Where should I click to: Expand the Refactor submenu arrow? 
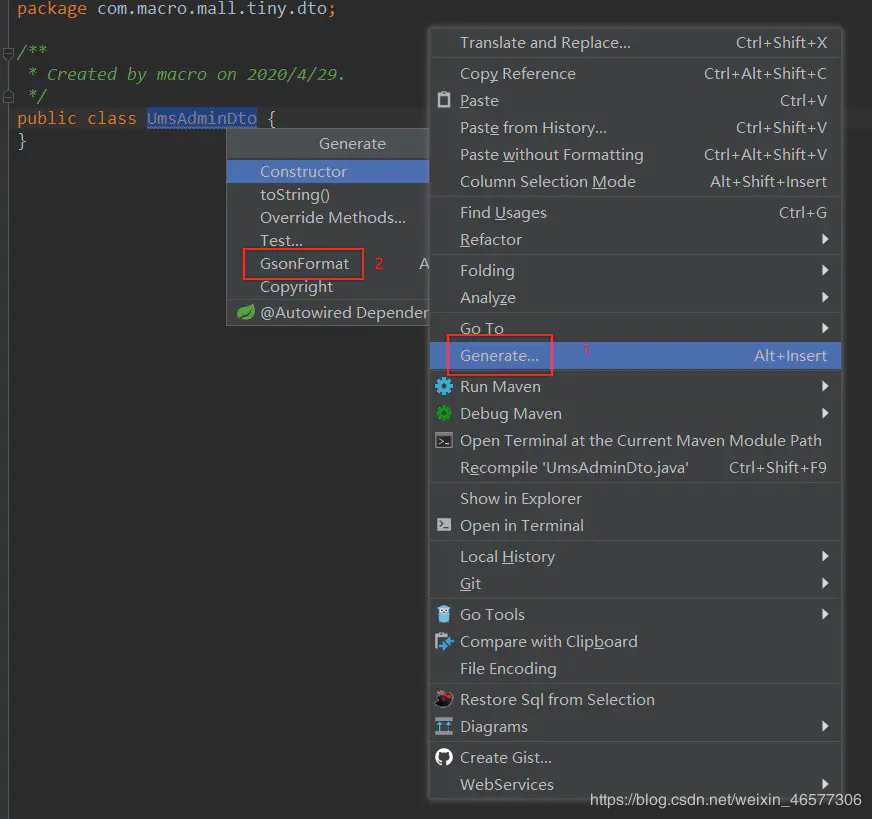click(x=825, y=239)
